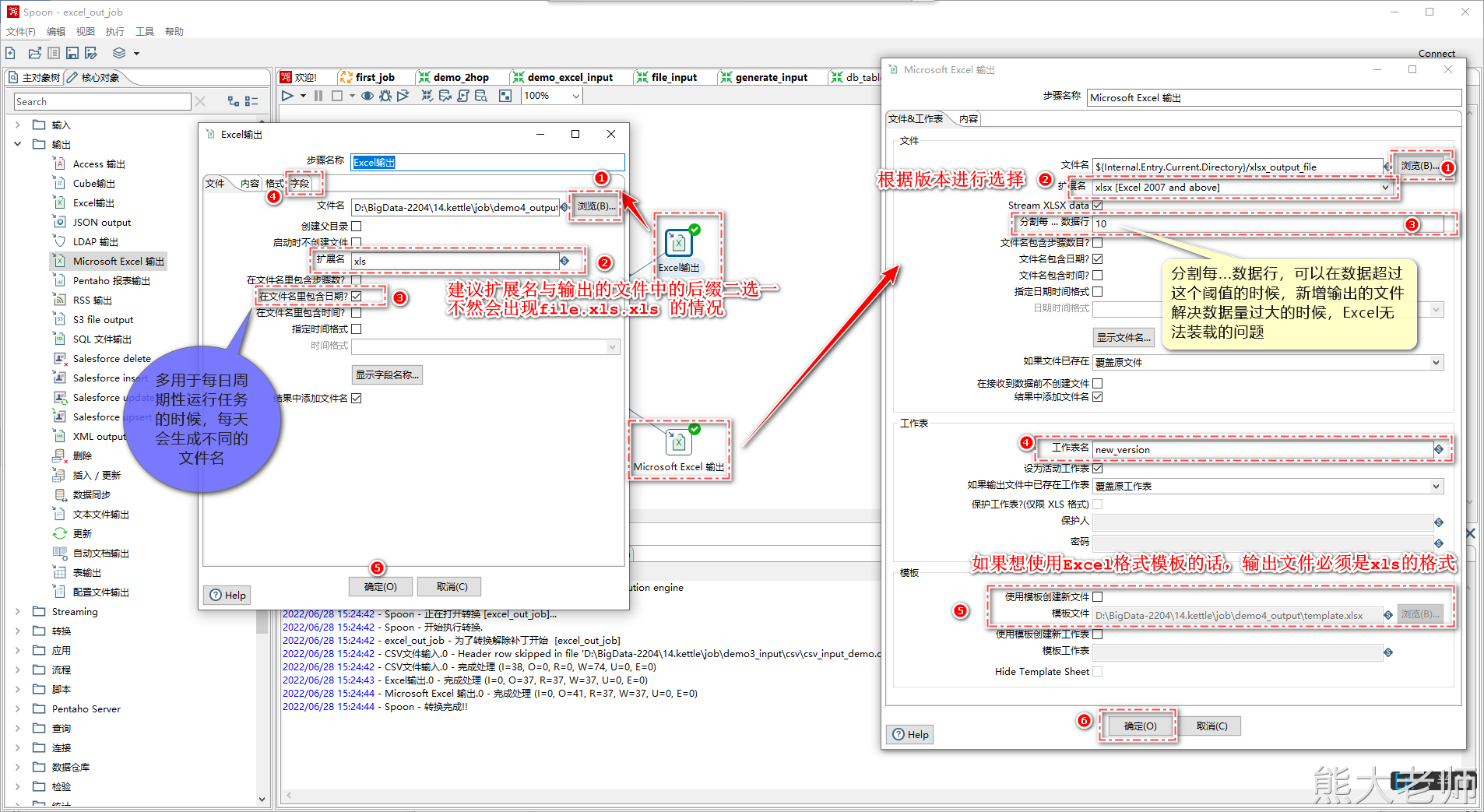Screen dimensions: 1484x812
Task: Open the 如果文件已存在 dropdown
Action: click(1437, 362)
